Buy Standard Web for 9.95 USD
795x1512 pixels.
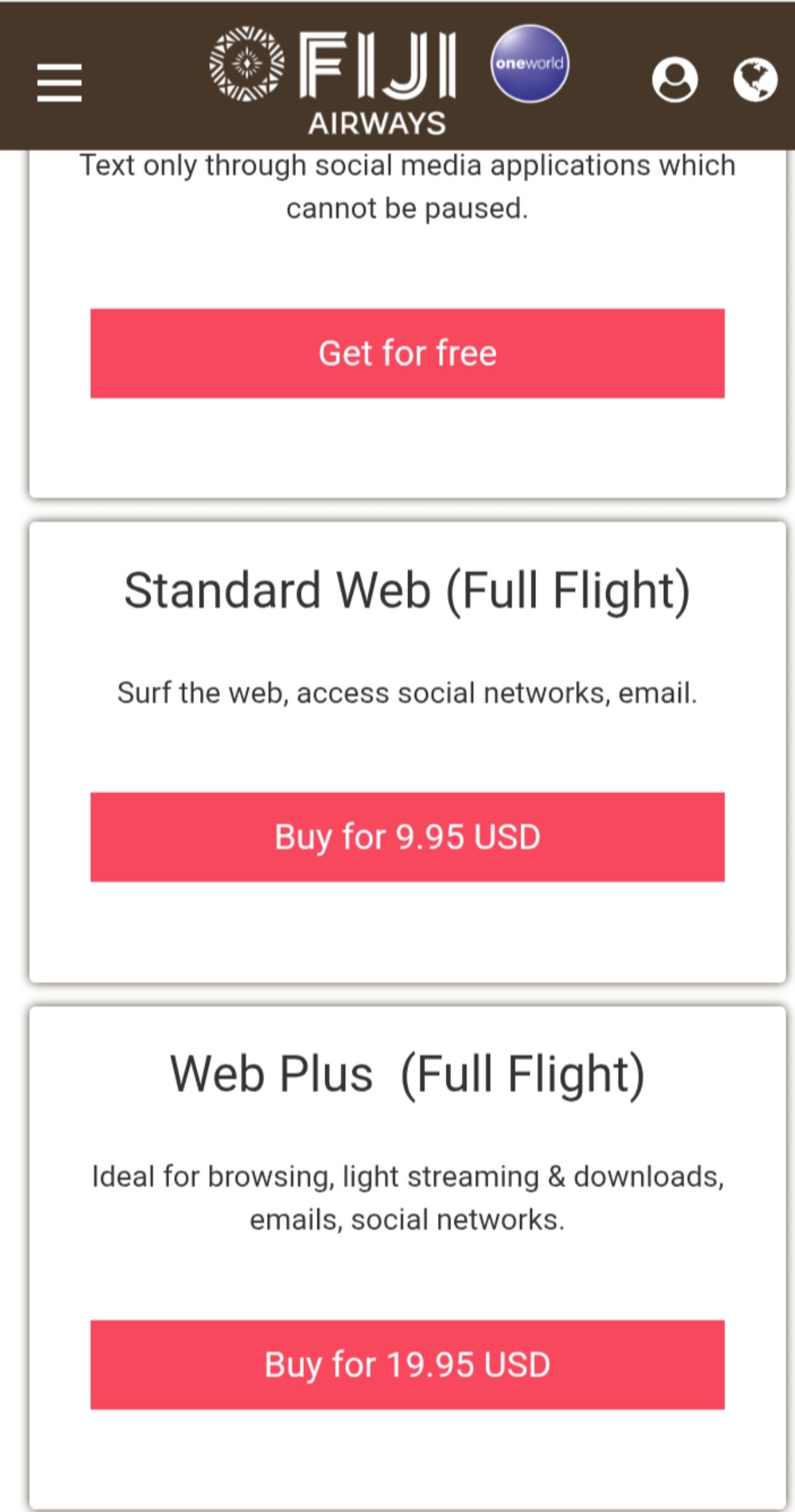point(407,837)
